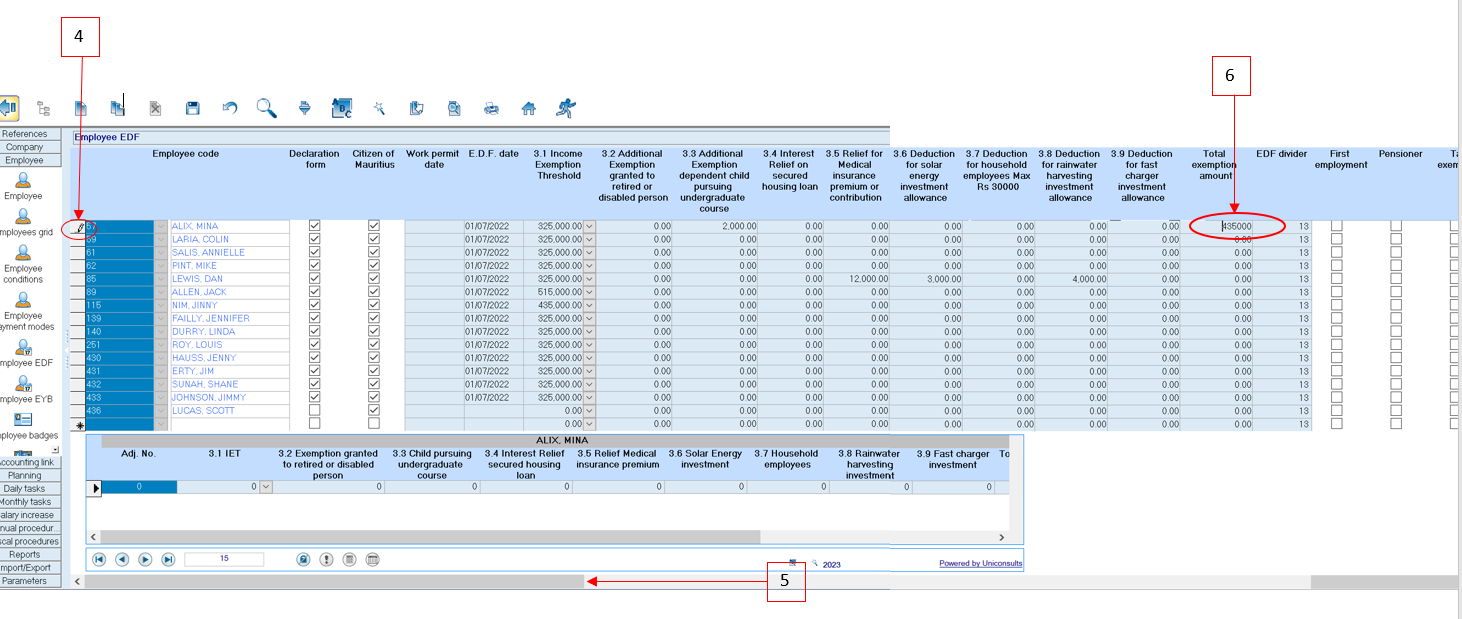Click the filter funnel icon

click(x=305, y=108)
